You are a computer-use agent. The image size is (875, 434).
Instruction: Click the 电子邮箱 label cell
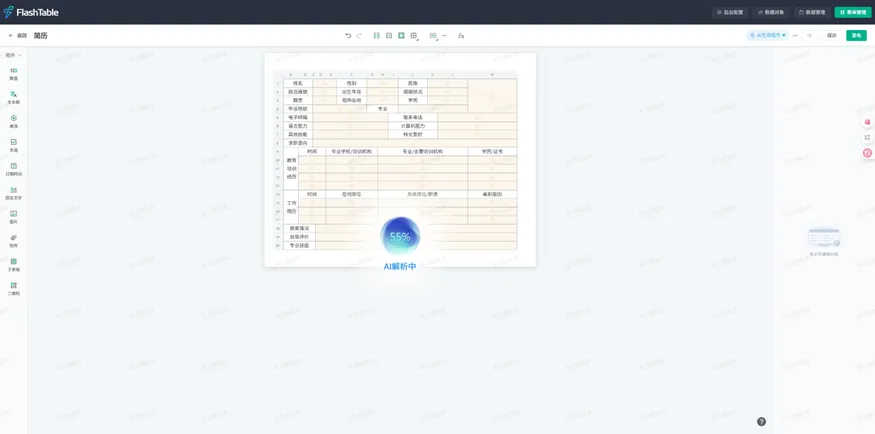(298, 118)
